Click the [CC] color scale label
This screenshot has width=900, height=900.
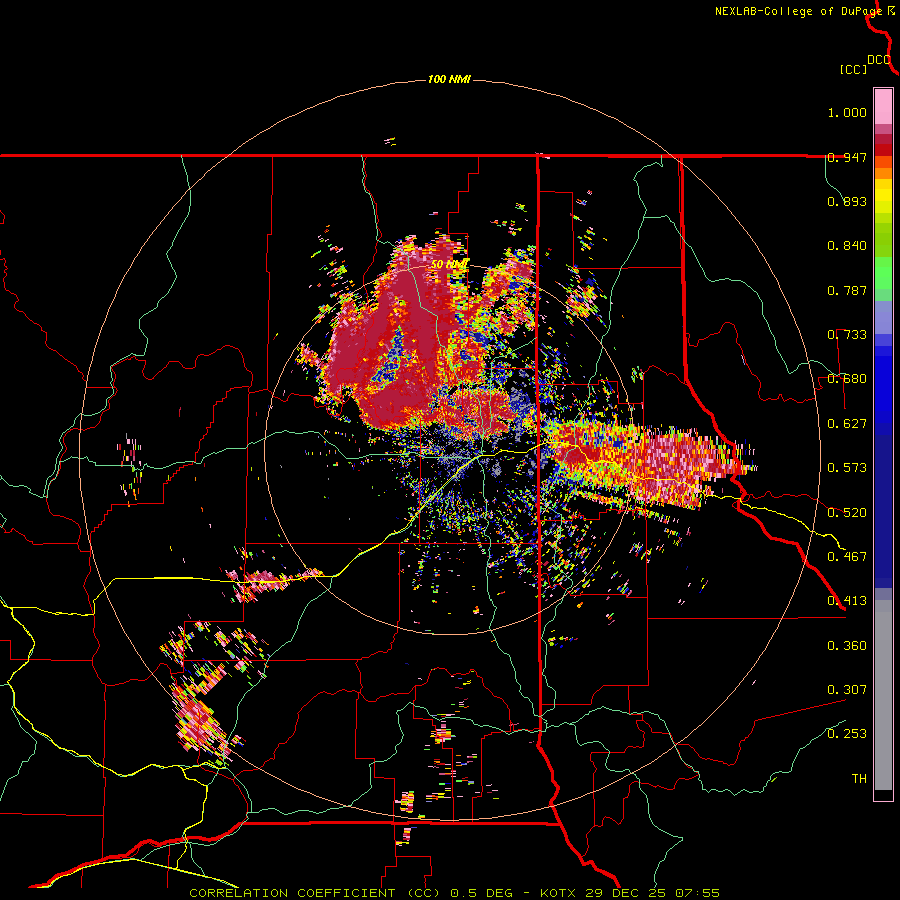pos(853,69)
